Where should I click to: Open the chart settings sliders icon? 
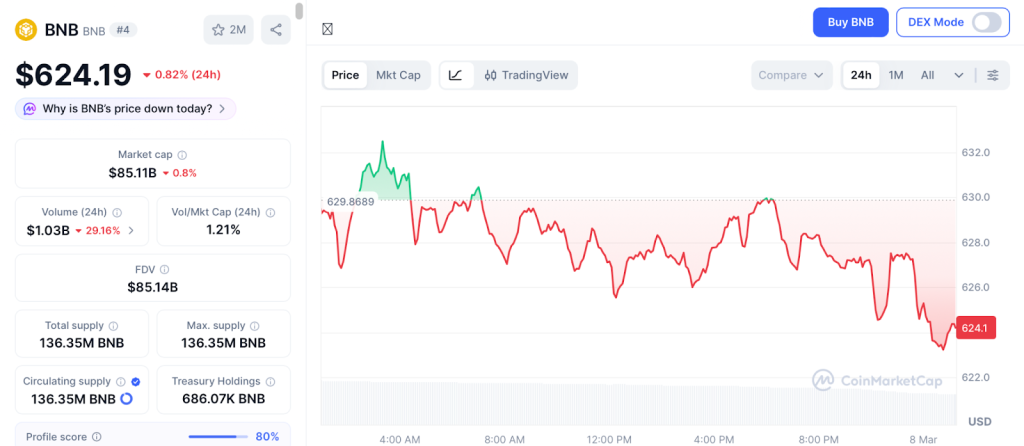coord(992,75)
